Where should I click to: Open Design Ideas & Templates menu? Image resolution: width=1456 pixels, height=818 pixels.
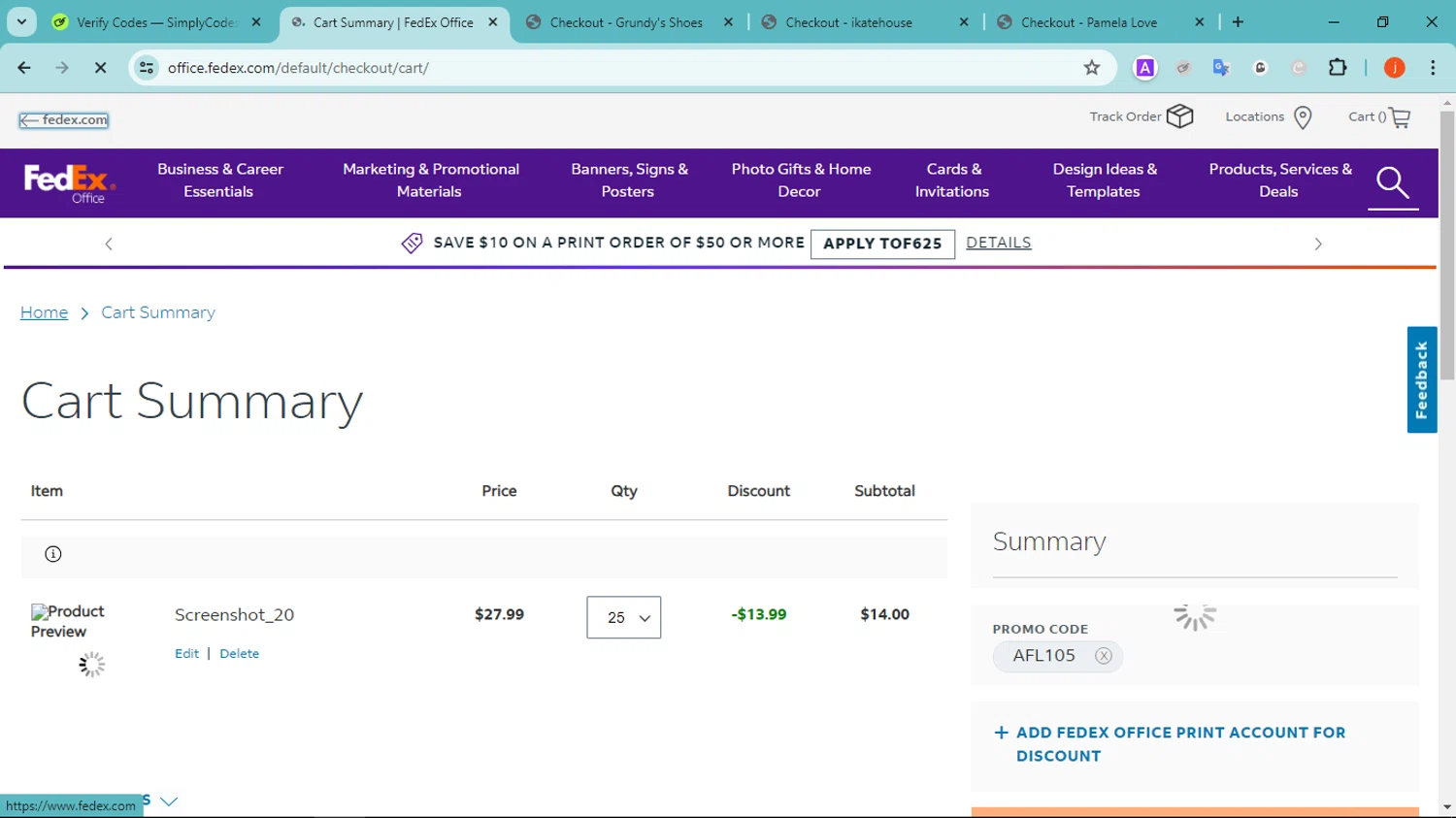coord(1105,180)
